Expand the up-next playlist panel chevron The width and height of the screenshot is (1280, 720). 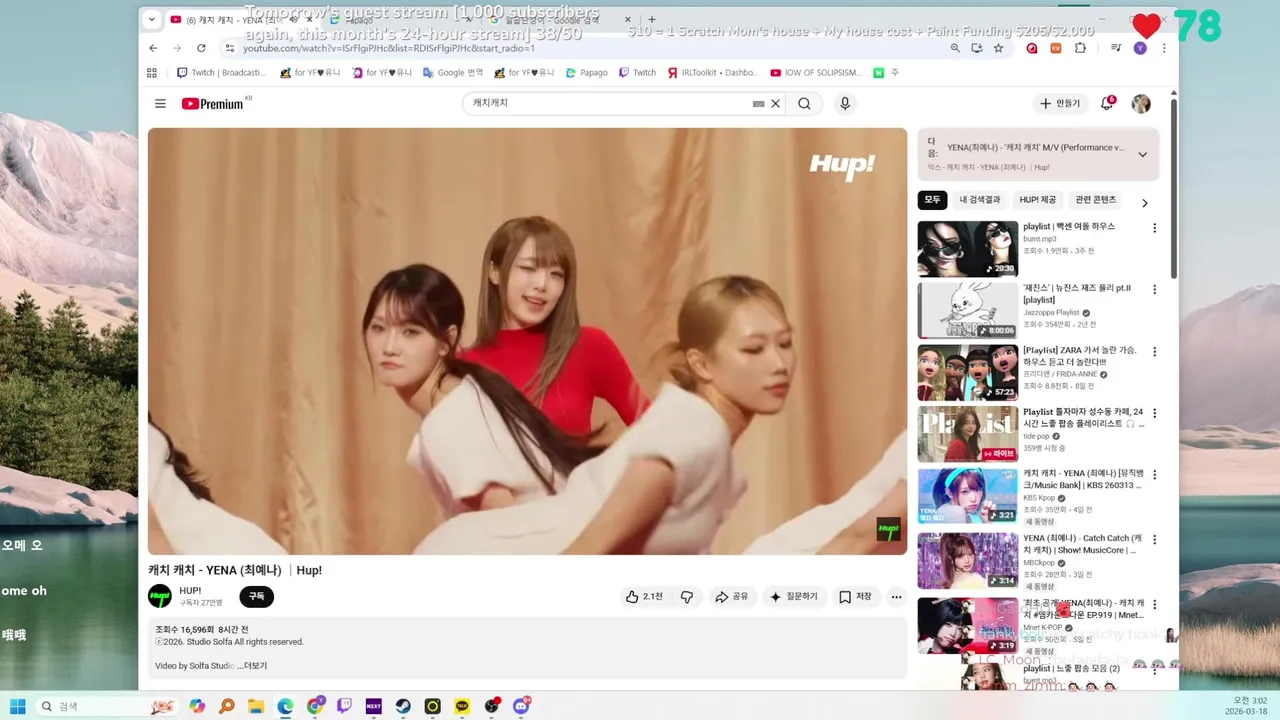coord(1142,155)
